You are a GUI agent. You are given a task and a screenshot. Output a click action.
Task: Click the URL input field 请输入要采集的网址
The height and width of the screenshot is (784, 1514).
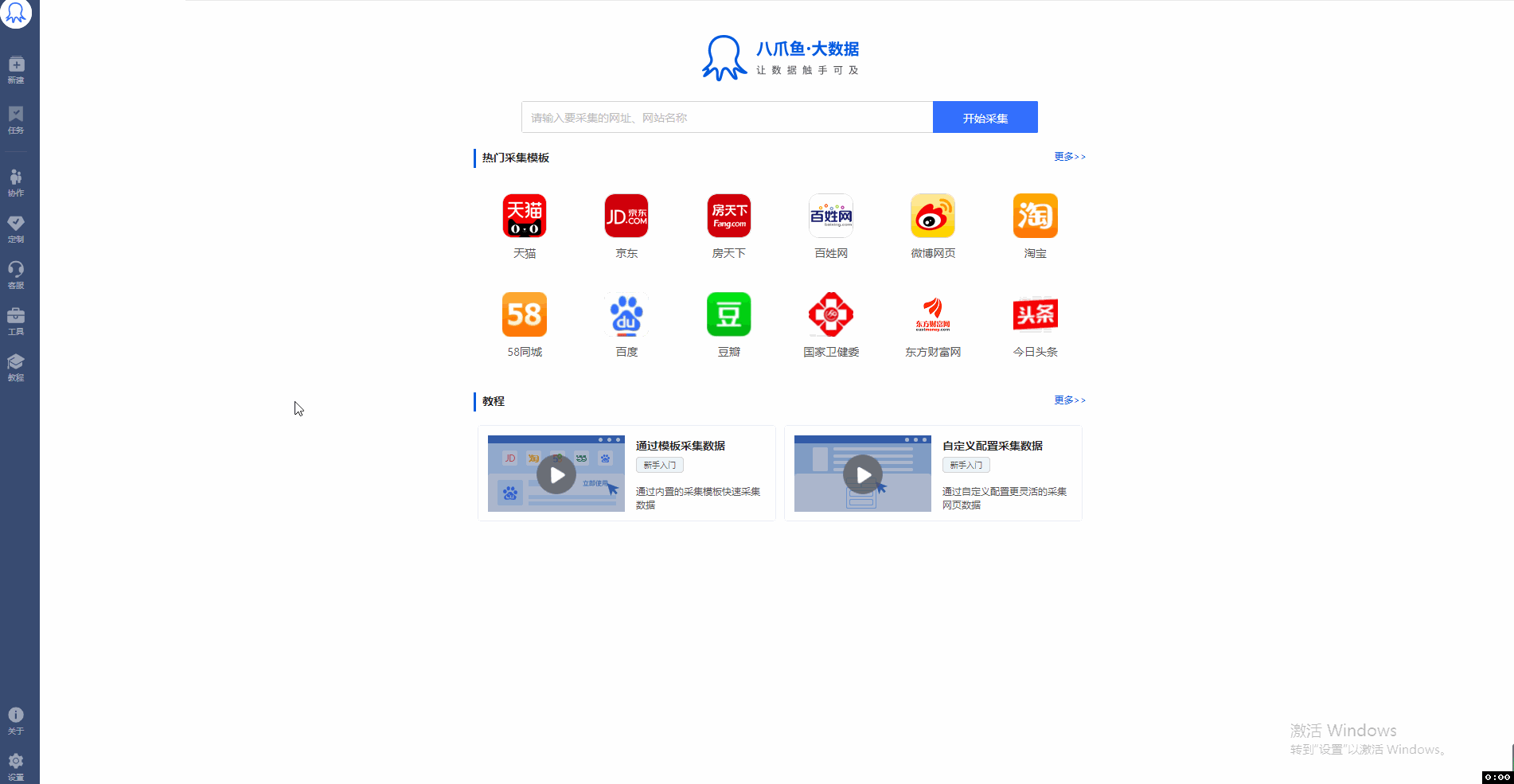pyautogui.click(x=727, y=117)
